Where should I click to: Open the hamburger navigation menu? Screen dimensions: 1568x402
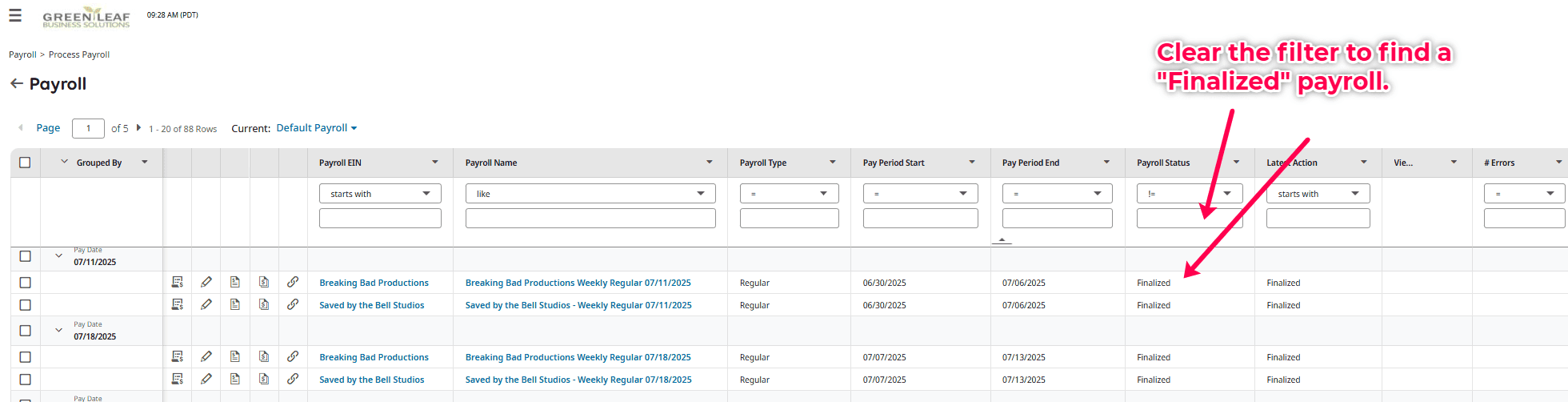(15, 15)
